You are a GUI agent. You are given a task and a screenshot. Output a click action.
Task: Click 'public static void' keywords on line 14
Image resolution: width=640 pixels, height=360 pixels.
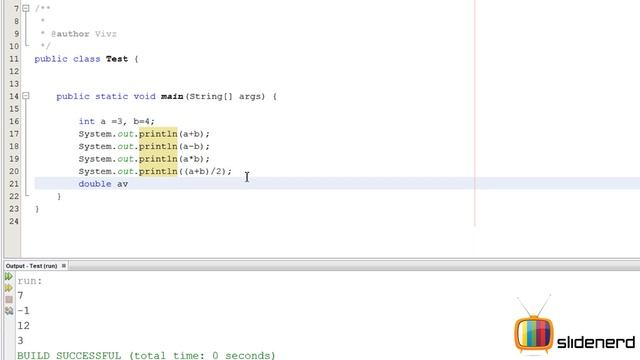click(106, 96)
